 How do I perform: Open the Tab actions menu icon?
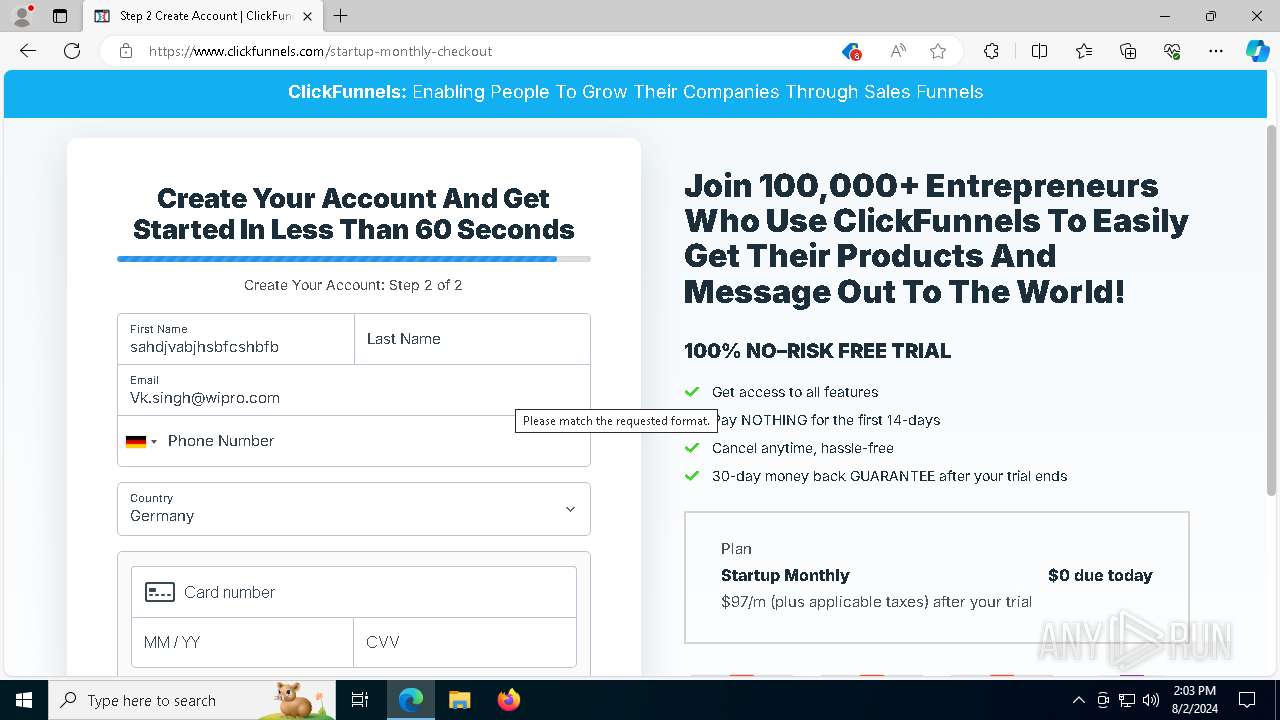60,16
